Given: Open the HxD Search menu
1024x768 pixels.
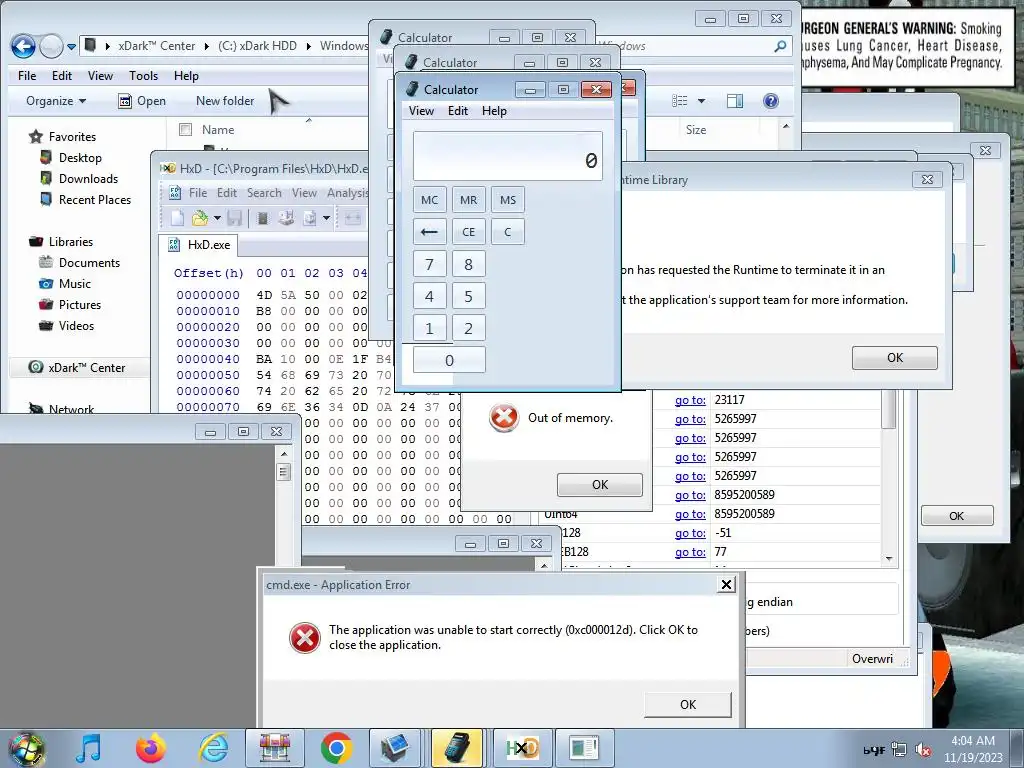Looking at the screenshot, I should (x=264, y=193).
